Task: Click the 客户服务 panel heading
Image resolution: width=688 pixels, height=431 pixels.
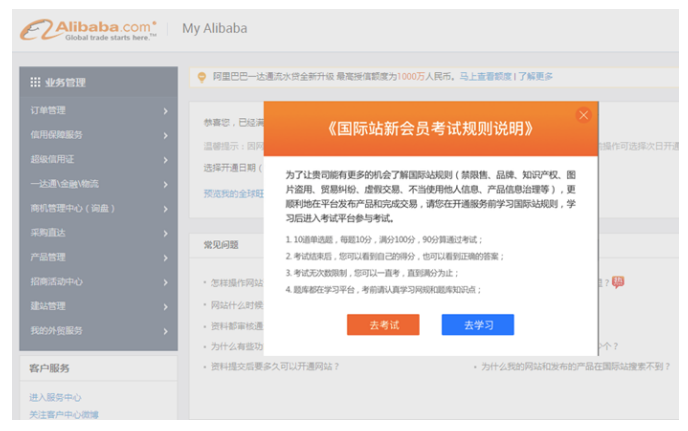Action: 49,368
